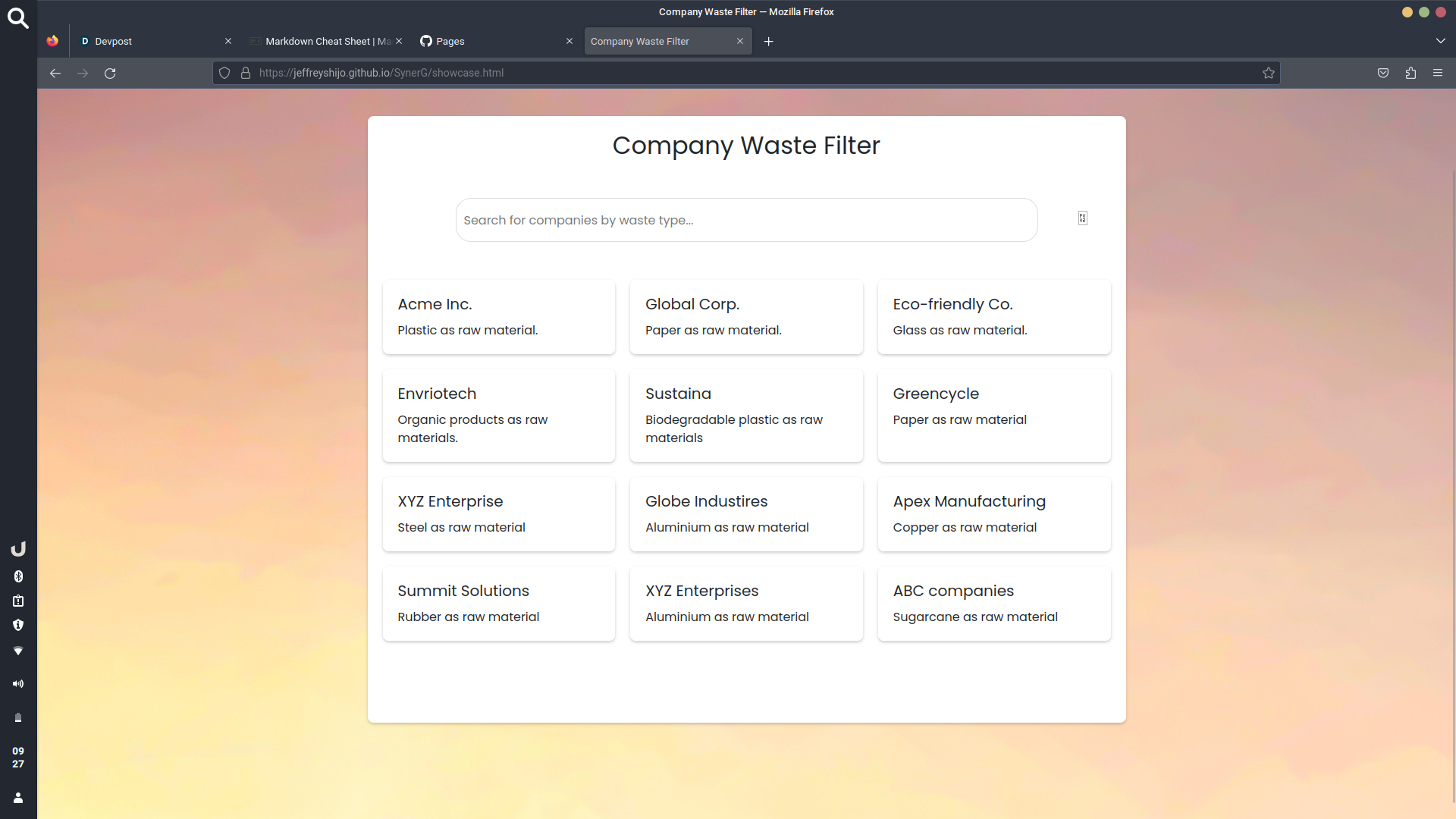Screen dimensions: 1456x819
Task: Expand the list all tabs chevron
Action: point(1440,41)
